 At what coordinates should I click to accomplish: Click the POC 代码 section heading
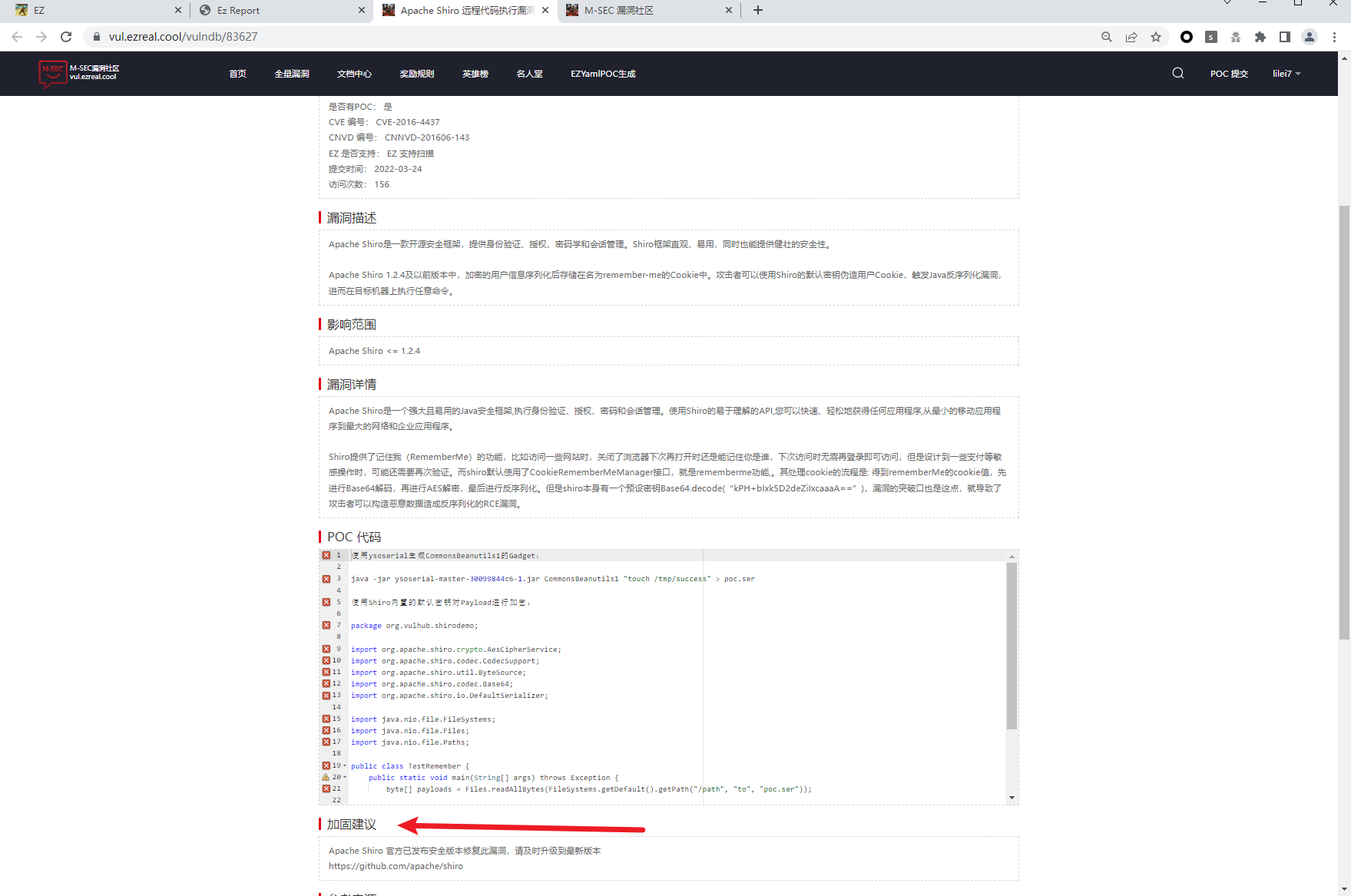tap(354, 537)
